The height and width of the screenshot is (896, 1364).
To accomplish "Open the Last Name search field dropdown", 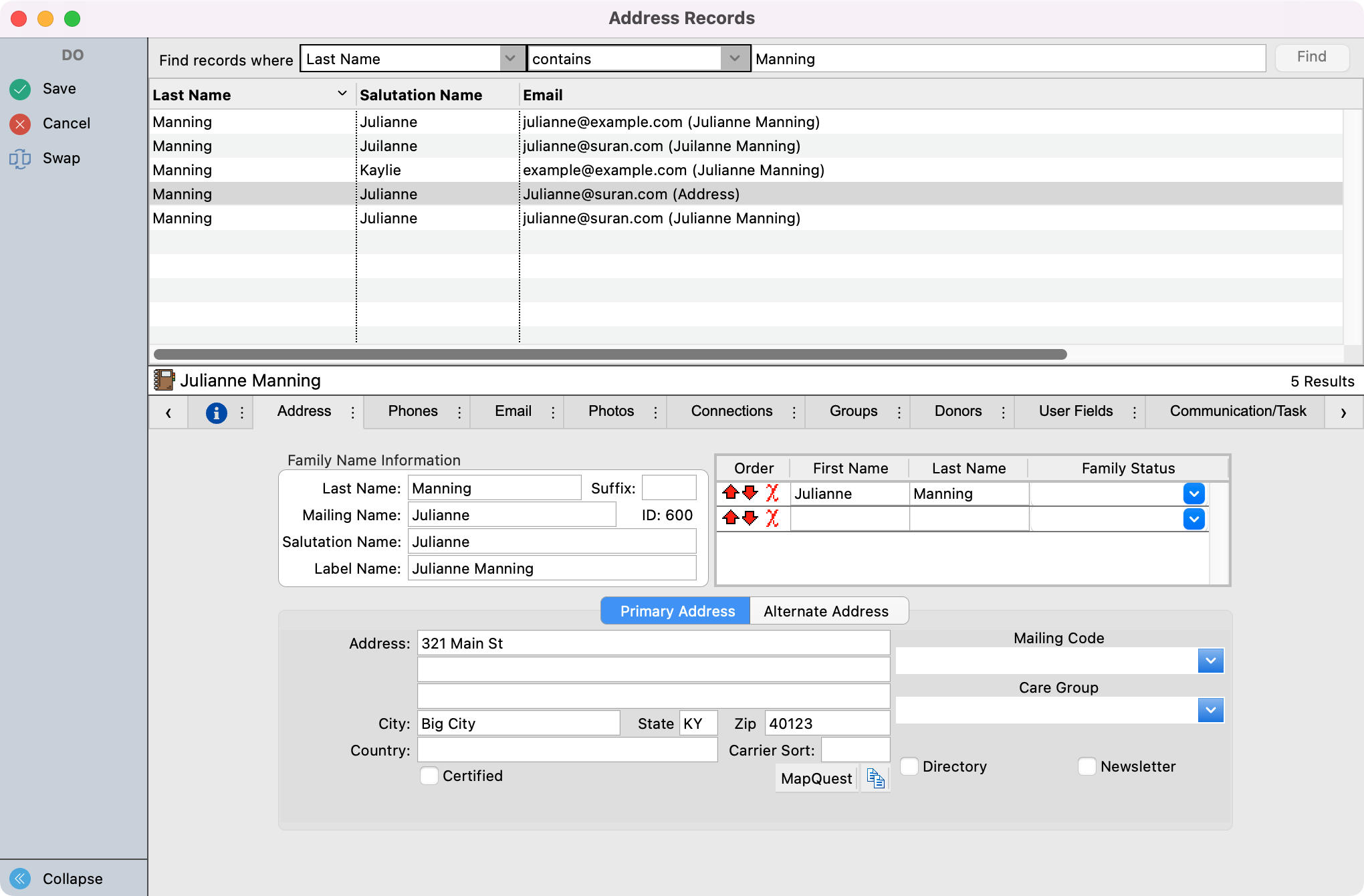I will [510, 59].
